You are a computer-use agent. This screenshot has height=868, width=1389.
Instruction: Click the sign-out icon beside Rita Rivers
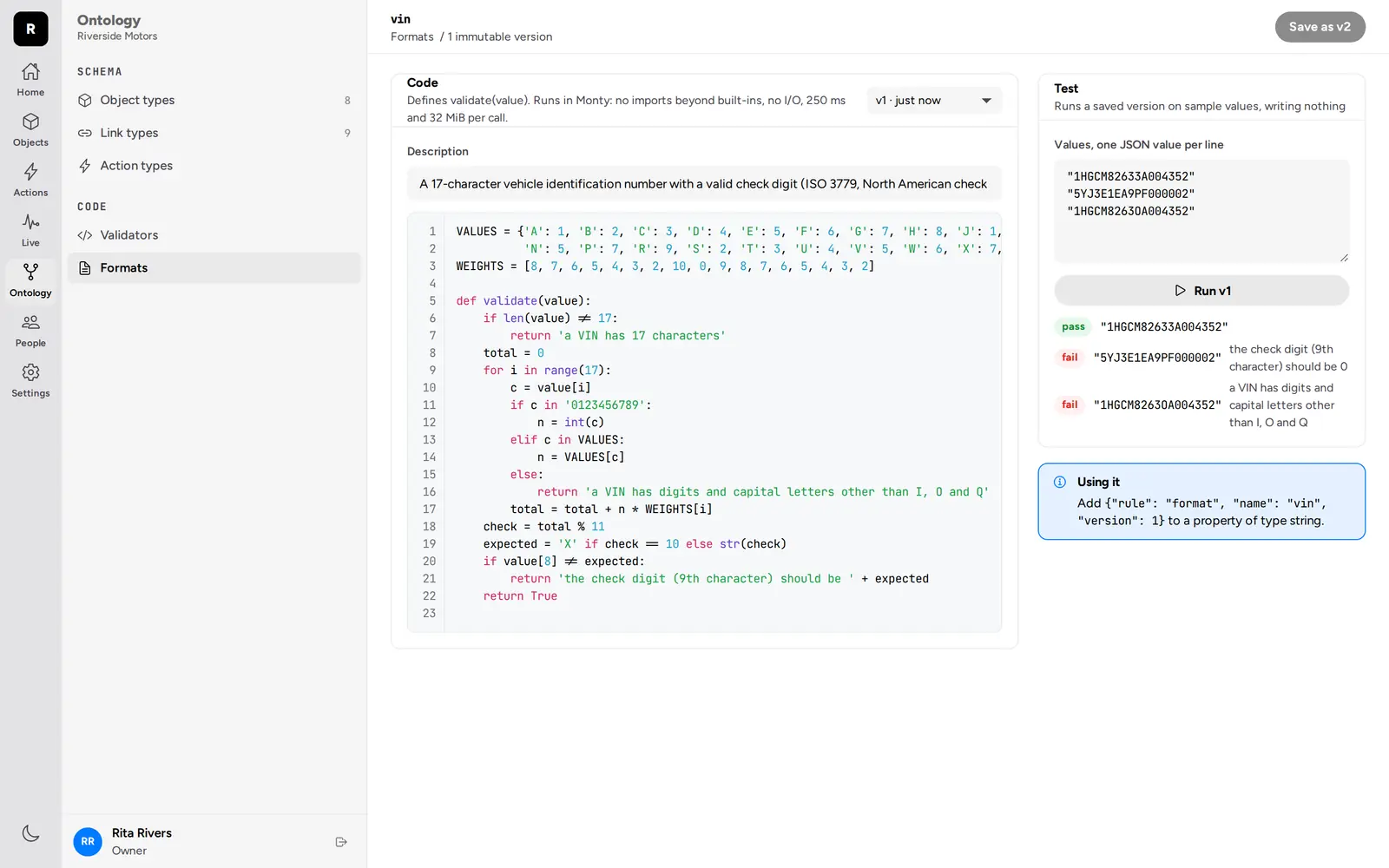point(341,842)
